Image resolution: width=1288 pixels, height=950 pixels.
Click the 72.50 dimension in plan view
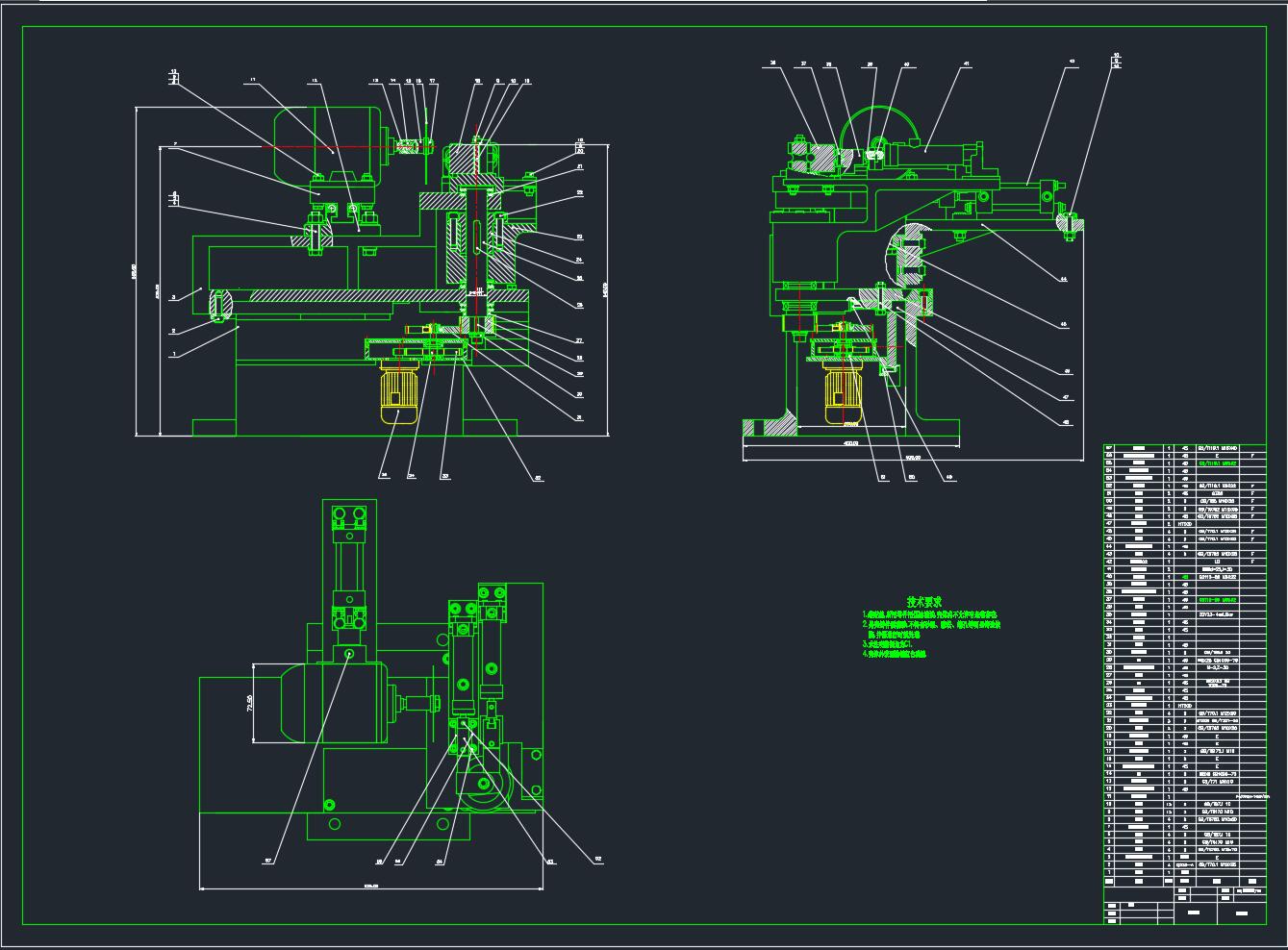tap(250, 703)
